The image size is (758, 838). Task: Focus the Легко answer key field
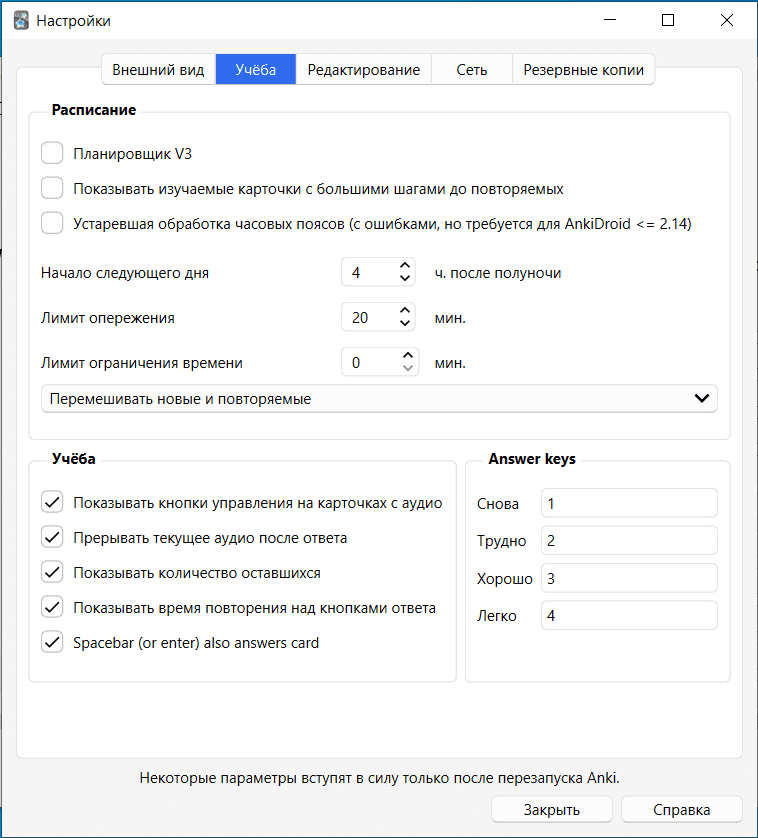pyautogui.click(x=629, y=615)
